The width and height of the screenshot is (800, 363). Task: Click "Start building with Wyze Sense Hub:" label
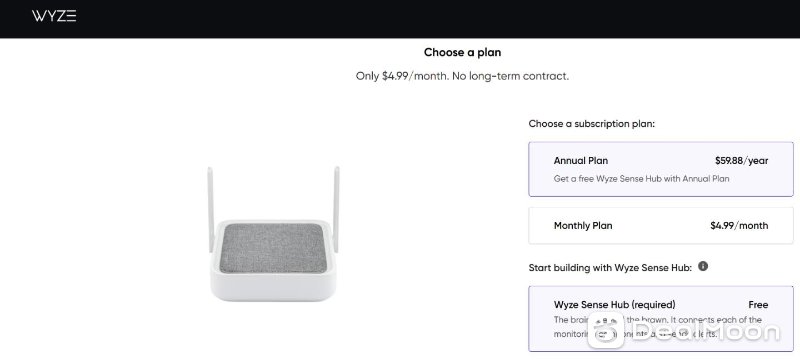610,268
